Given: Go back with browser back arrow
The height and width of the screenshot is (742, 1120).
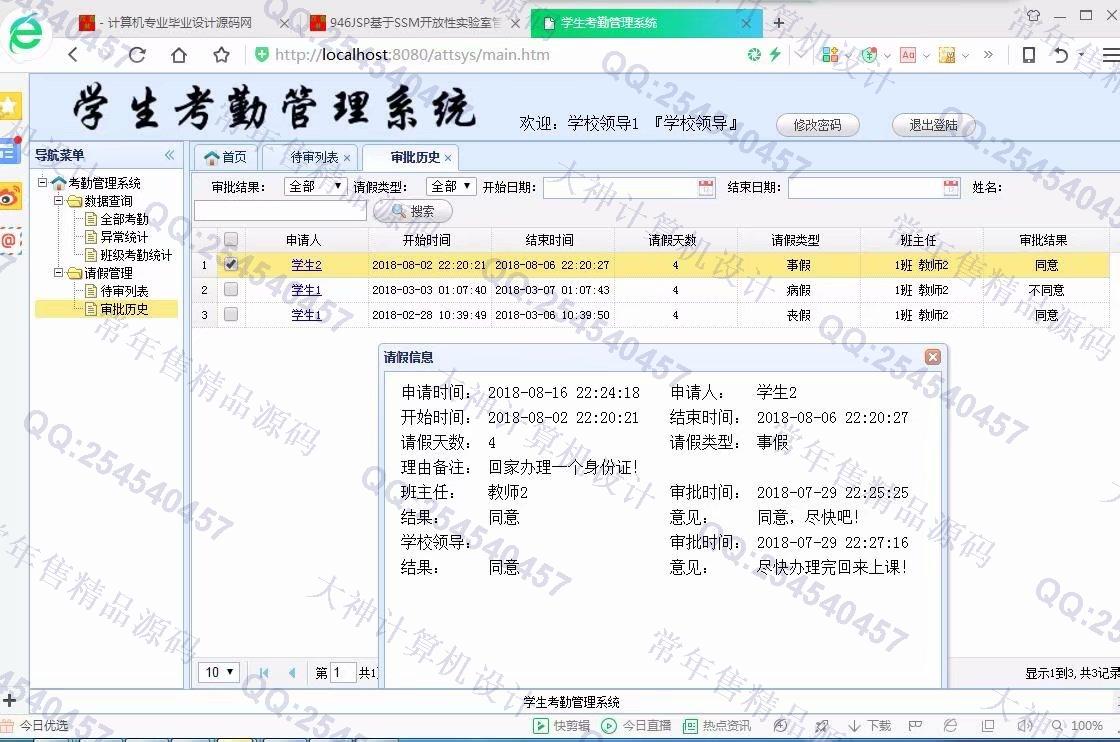Looking at the screenshot, I should pyautogui.click(x=73, y=54).
